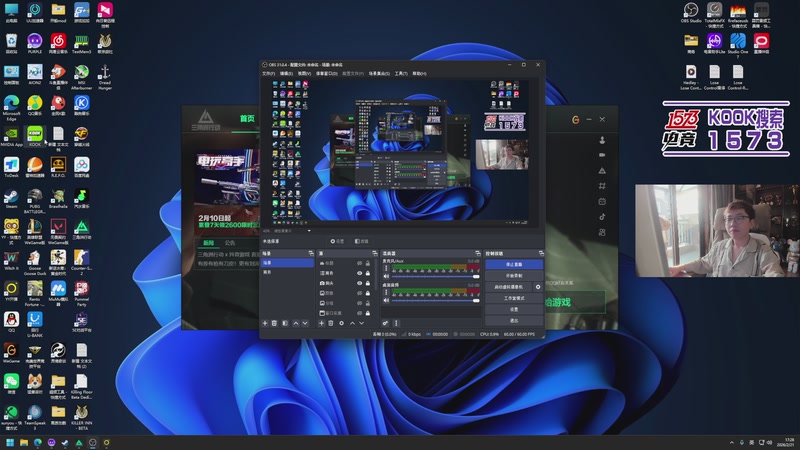The image size is (800, 450).
Task: Open virtual camera settings gear icon
Action: 538,287
